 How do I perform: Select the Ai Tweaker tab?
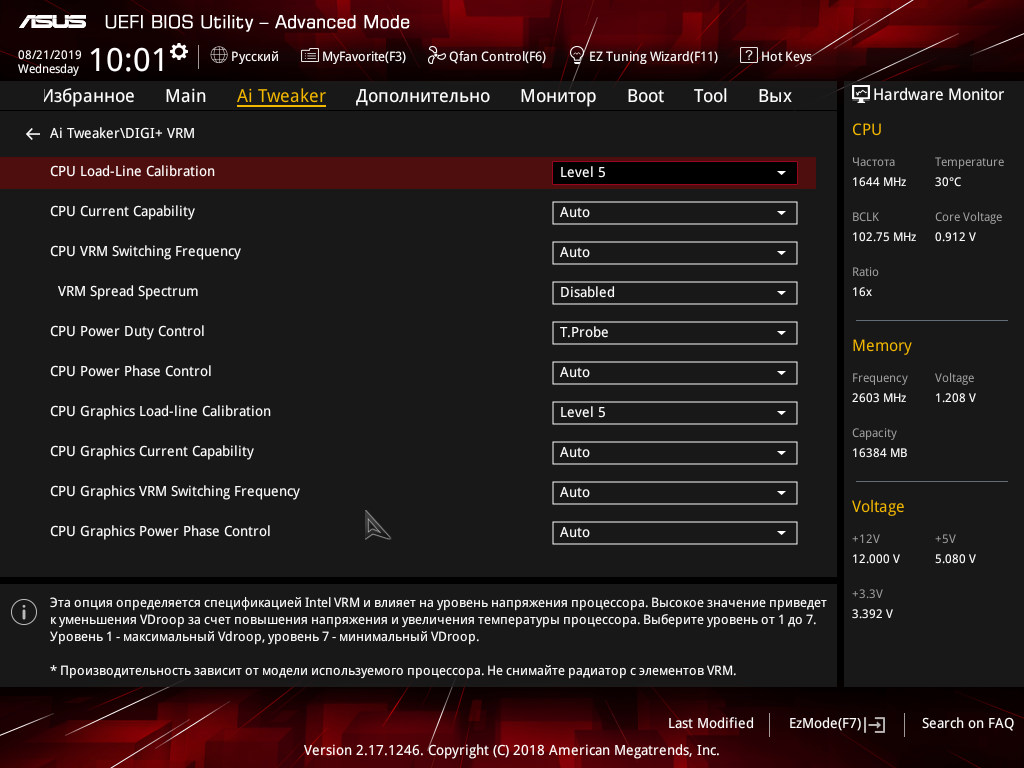coord(281,96)
